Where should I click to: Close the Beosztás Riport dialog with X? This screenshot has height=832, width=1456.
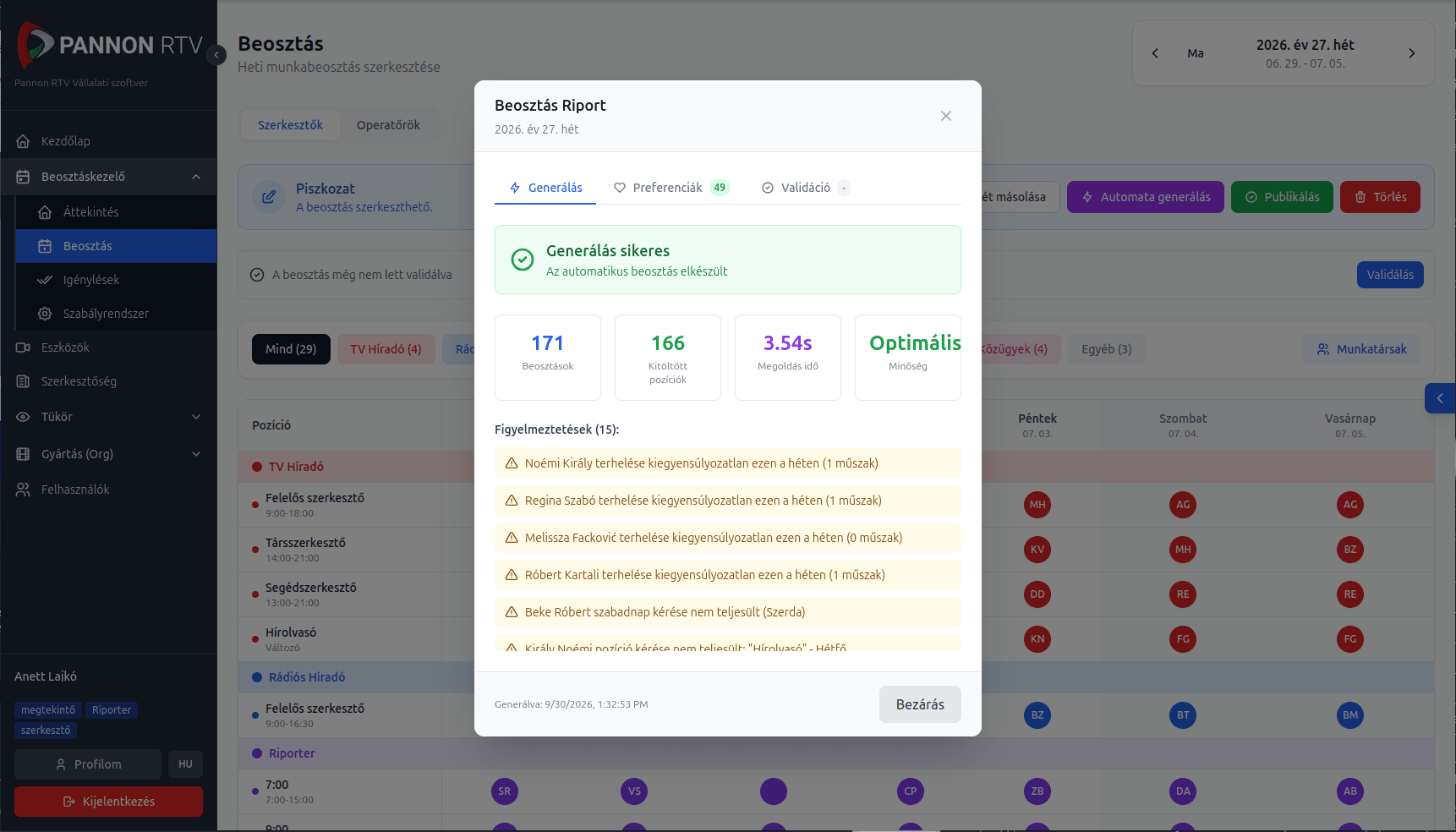pos(946,116)
